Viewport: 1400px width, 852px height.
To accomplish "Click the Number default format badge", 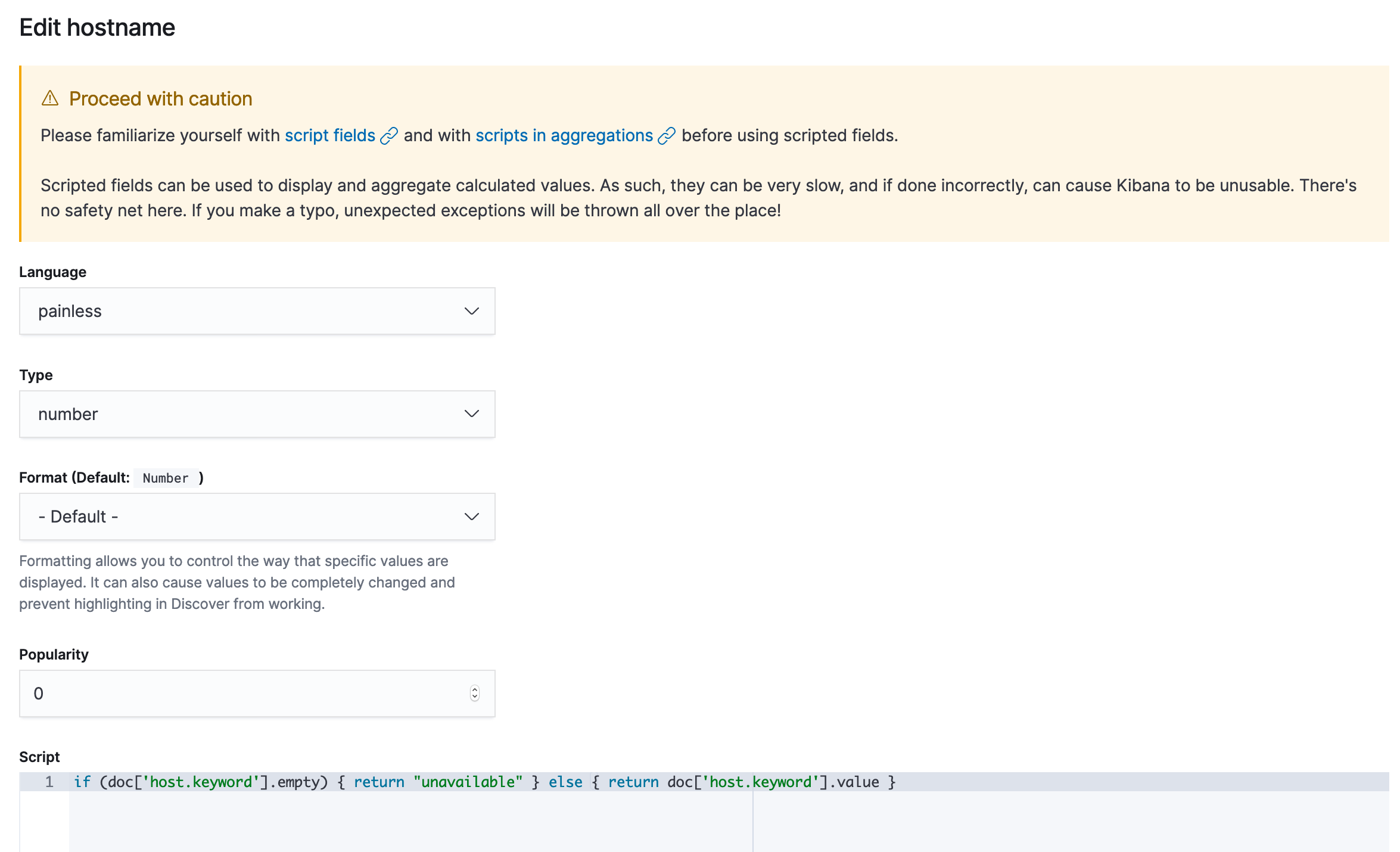I will coord(166,478).
